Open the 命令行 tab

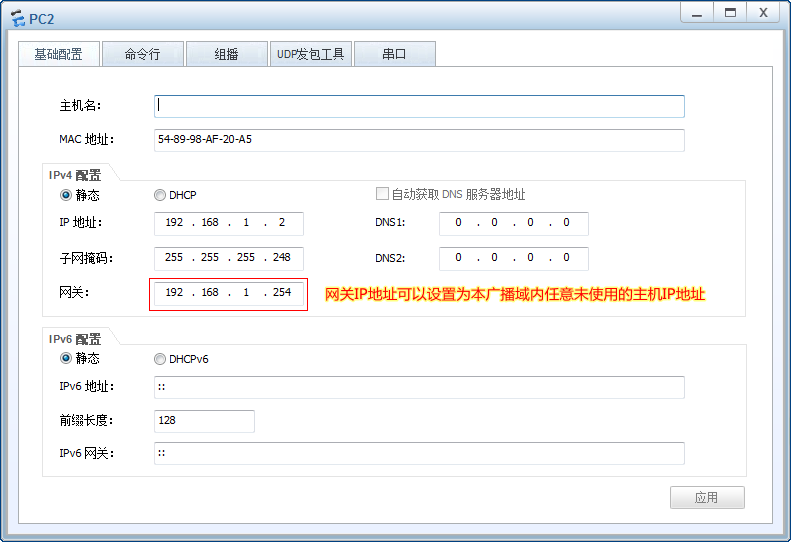click(143, 54)
